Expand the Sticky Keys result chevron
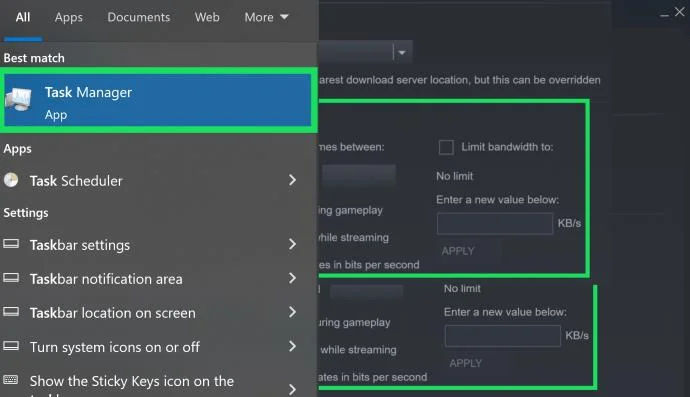Viewport: 690px width, 397px height. (x=292, y=389)
